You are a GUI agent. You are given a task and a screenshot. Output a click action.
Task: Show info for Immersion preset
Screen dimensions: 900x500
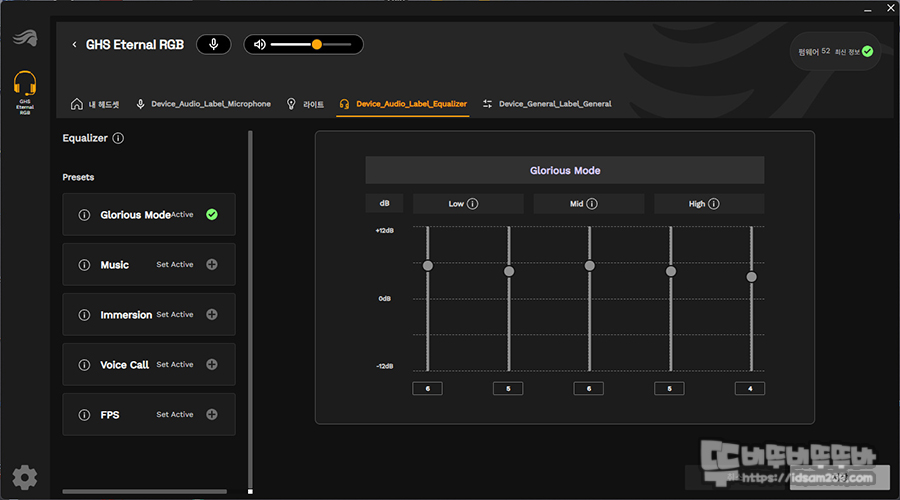(x=84, y=315)
